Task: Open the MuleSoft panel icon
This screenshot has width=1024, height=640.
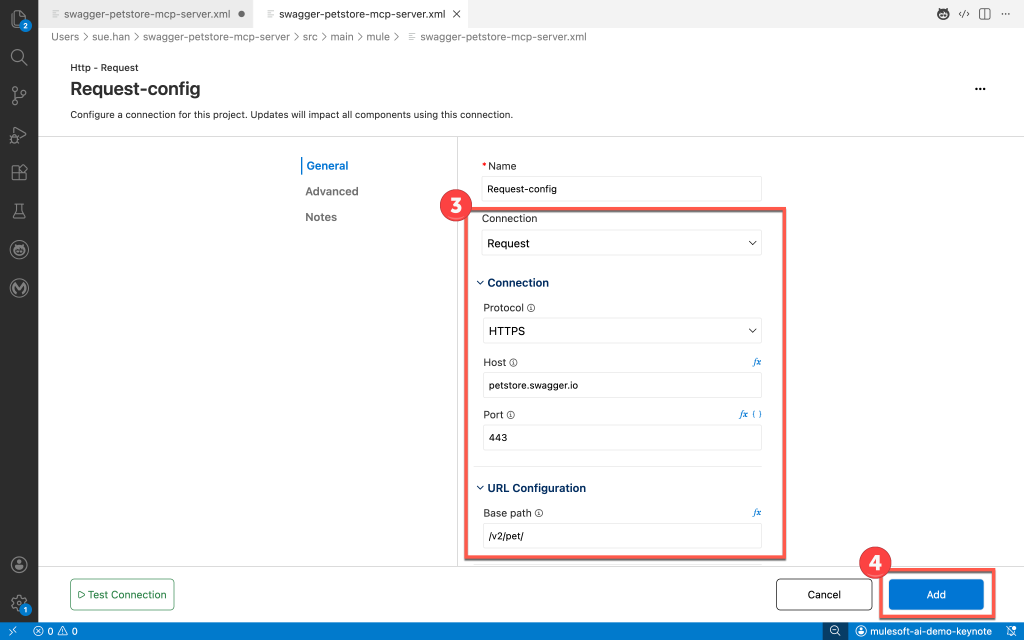Action: coord(18,288)
